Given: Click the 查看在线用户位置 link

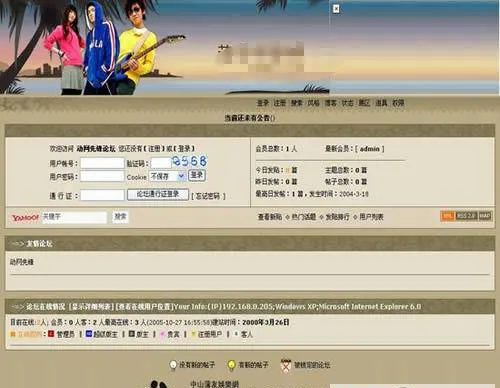Looking at the screenshot, I should (144, 307).
